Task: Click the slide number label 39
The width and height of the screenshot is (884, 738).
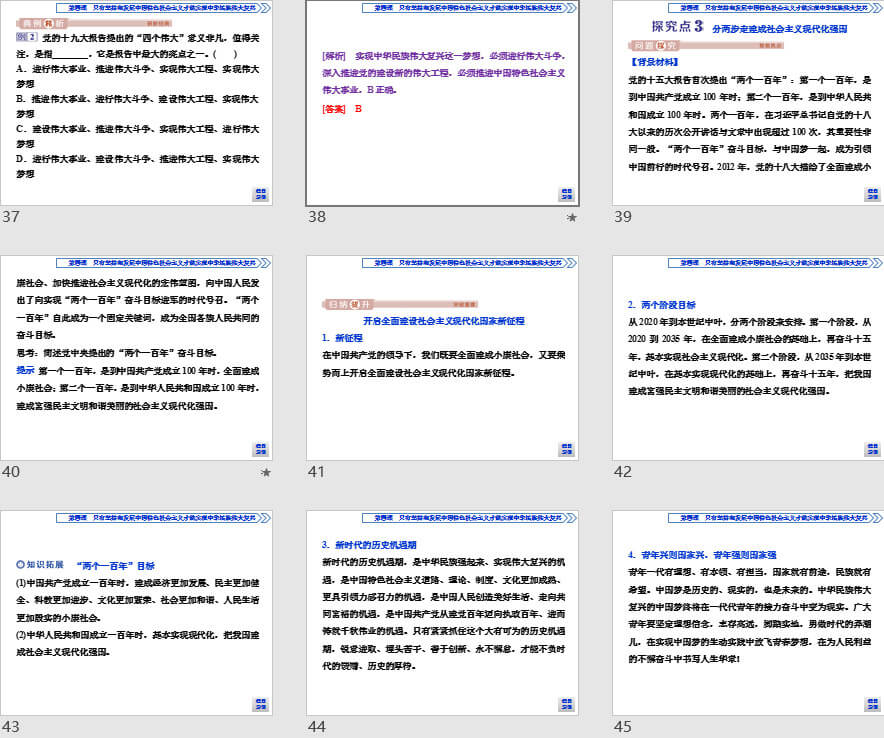Action: point(623,216)
